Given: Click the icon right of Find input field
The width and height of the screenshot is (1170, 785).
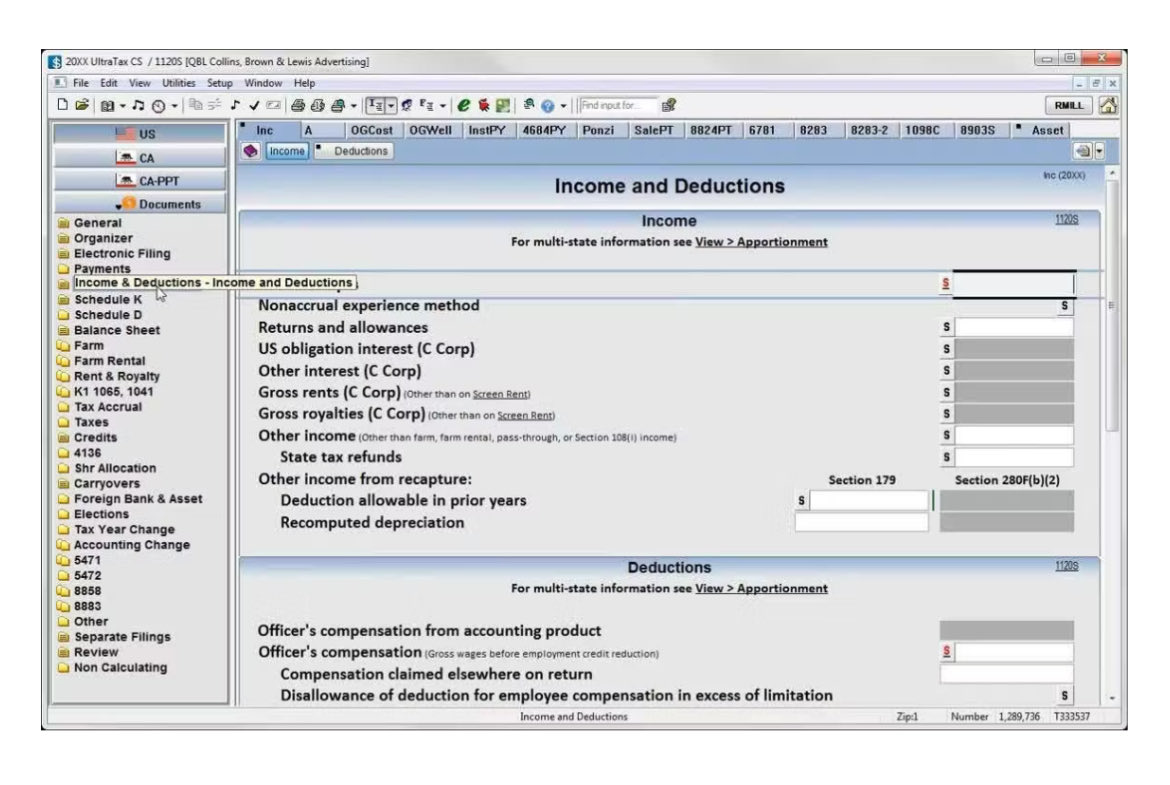Looking at the screenshot, I should pyautogui.click(x=668, y=105).
